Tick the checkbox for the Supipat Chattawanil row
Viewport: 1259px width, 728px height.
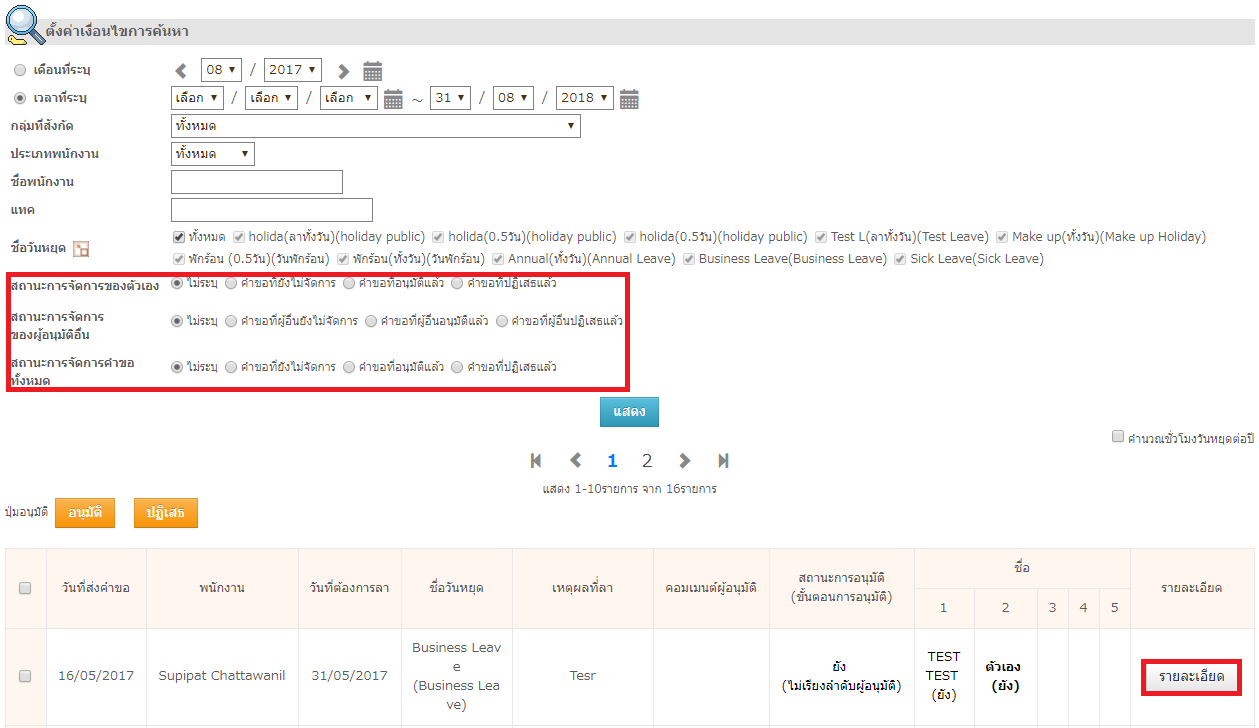point(25,676)
